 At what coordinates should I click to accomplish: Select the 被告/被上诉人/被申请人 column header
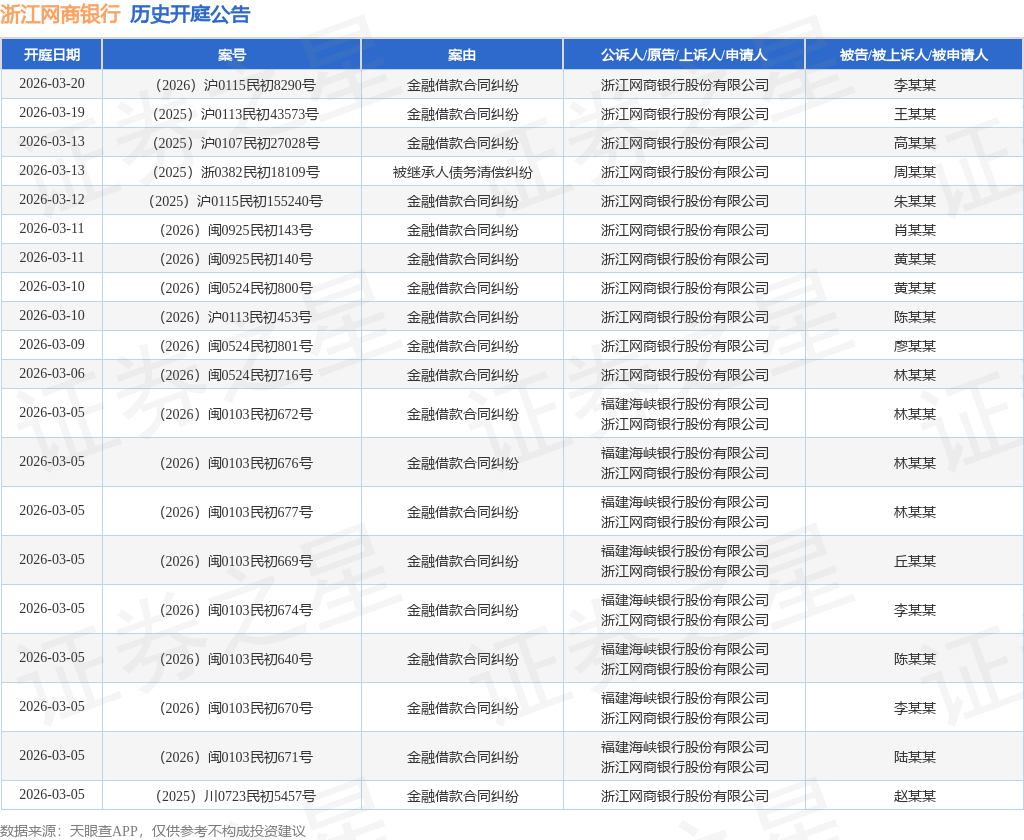point(914,55)
